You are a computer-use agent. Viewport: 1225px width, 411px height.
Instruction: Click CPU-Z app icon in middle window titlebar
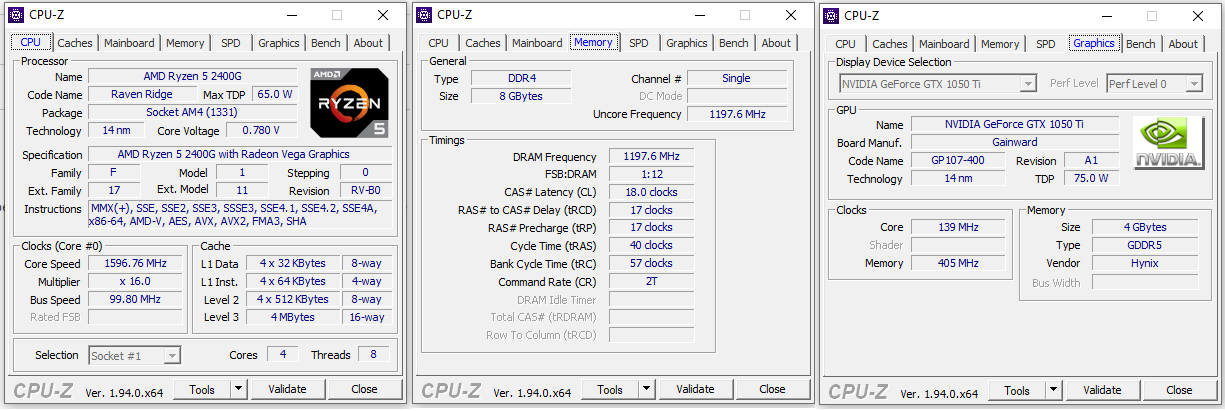click(x=423, y=15)
